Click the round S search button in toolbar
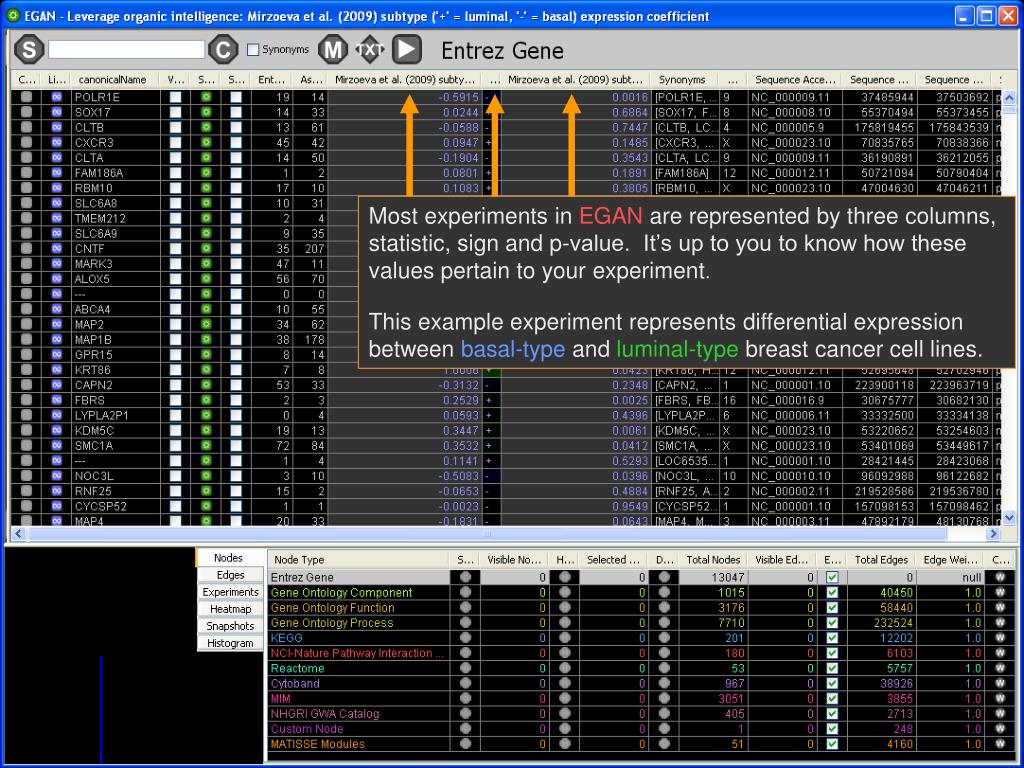Viewport: 1024px width, 768px height. [x=29, y=50]
